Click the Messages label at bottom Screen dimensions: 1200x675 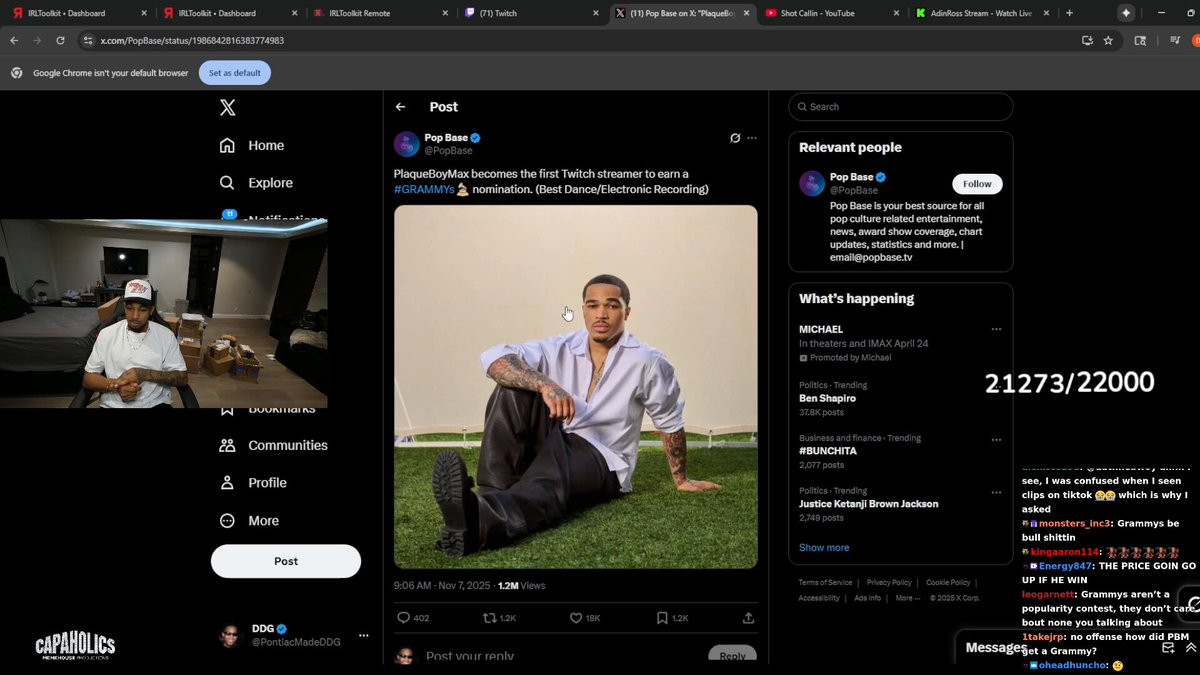coord(996,648)
